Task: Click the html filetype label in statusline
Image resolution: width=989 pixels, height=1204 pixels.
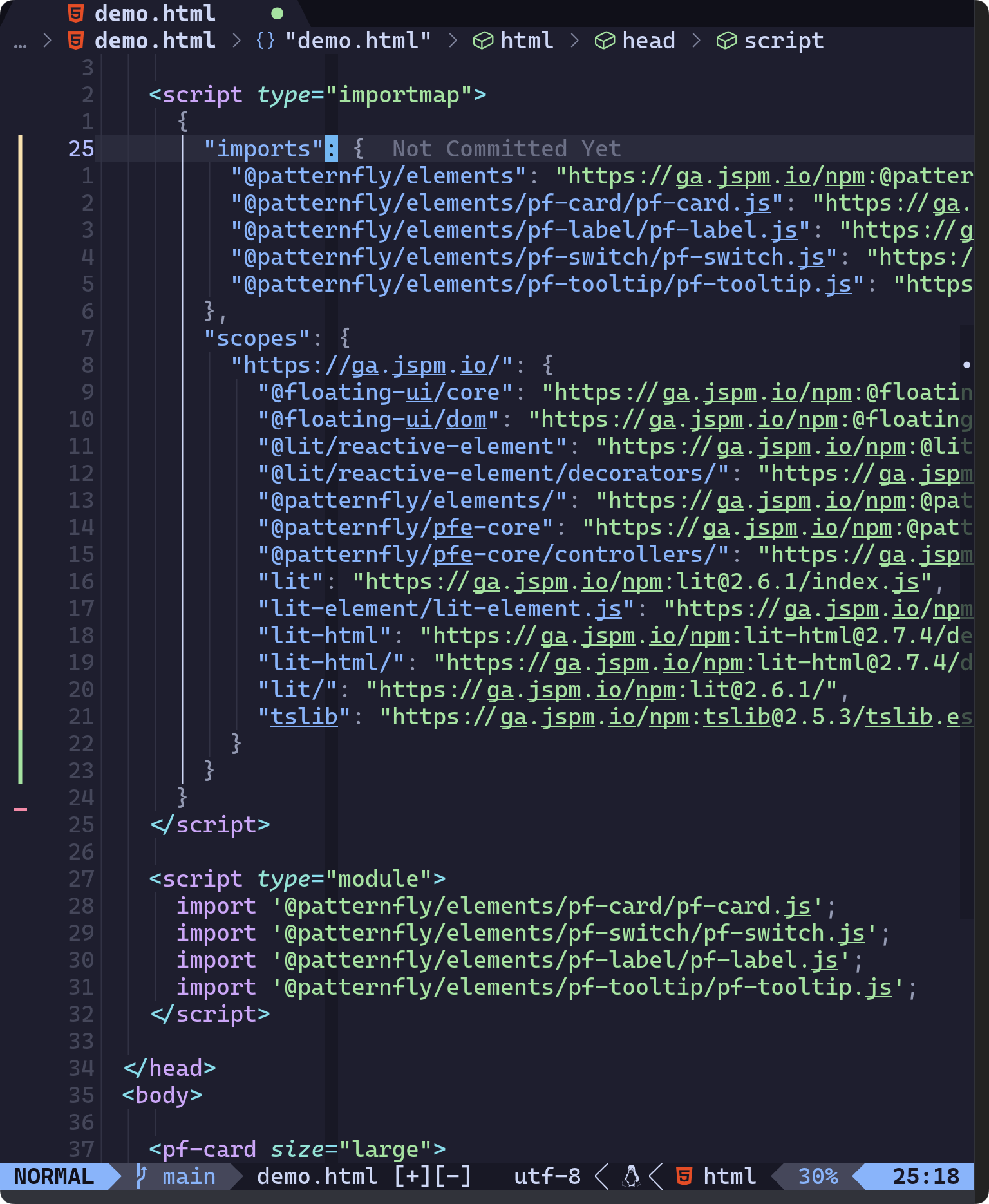Action: point(730,1176)
